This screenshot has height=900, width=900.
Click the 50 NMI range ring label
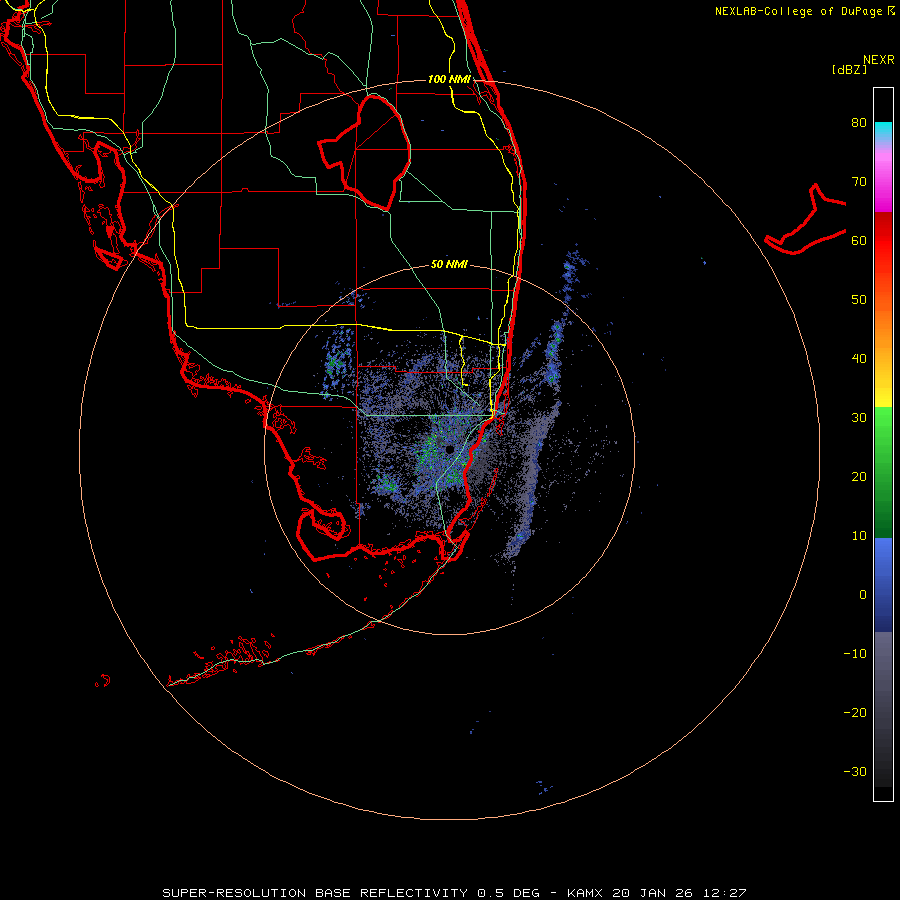point(449,265)
